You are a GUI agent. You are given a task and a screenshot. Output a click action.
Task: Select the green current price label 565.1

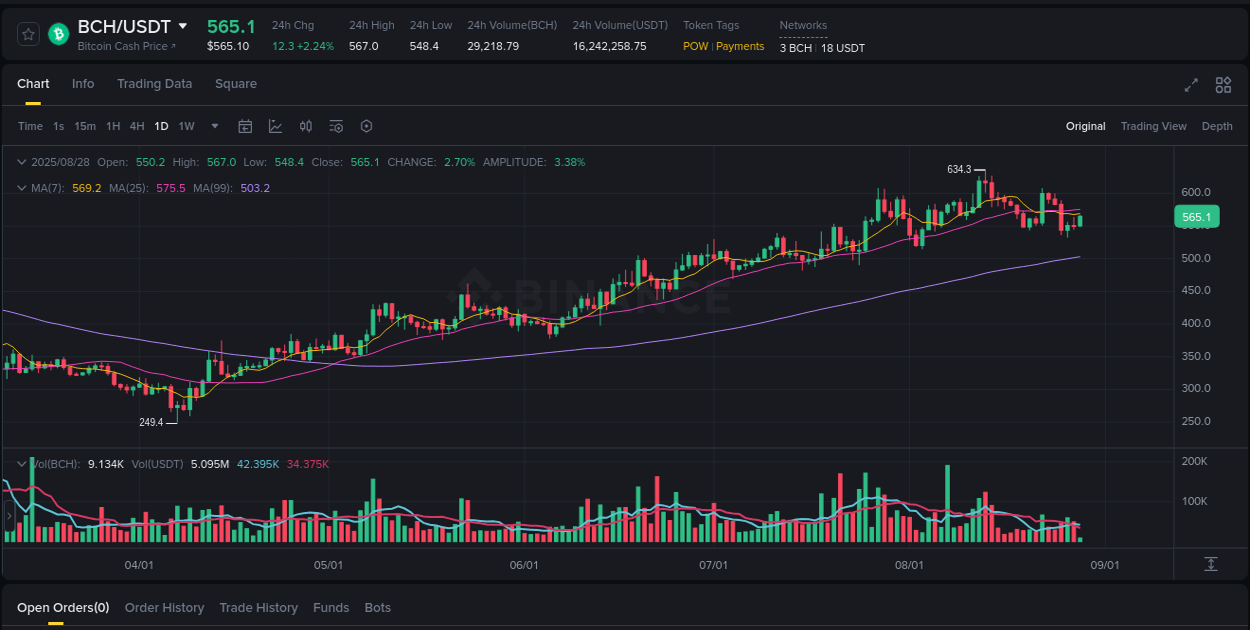click(x=1196, y=216)
